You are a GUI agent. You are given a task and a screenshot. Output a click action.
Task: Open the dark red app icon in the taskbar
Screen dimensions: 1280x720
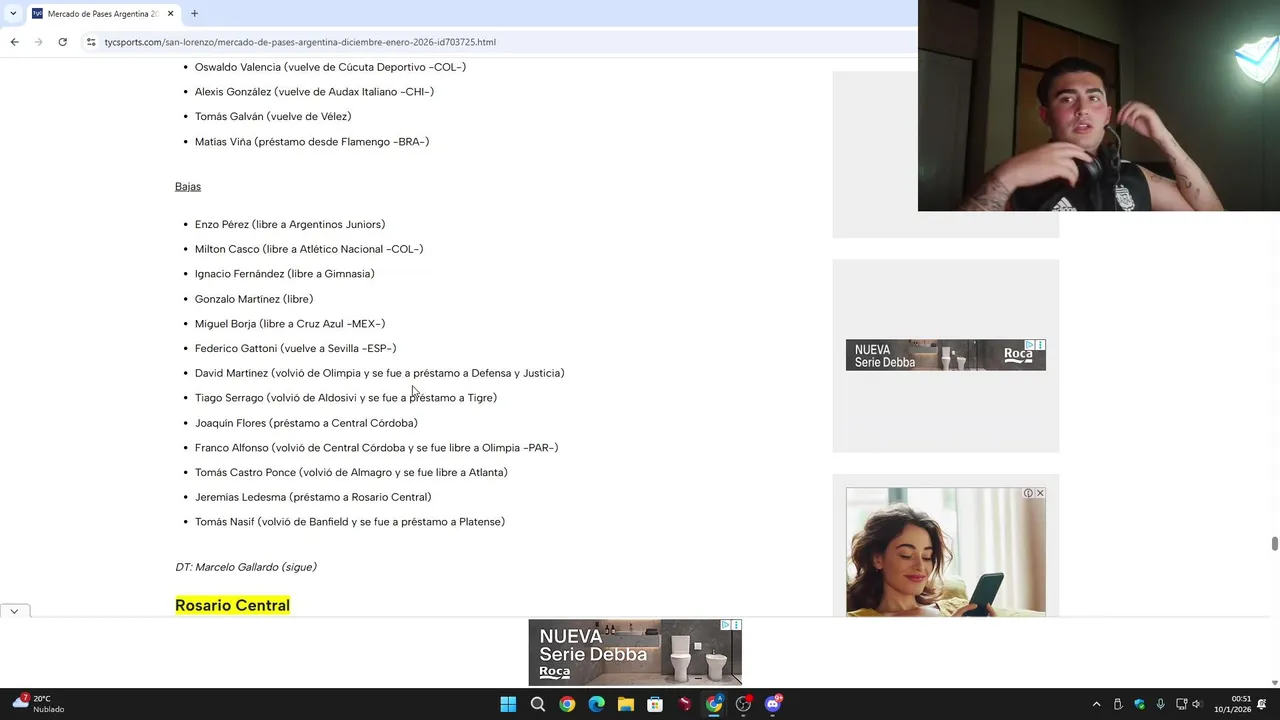pyautogui.click(x=685, y=704)
